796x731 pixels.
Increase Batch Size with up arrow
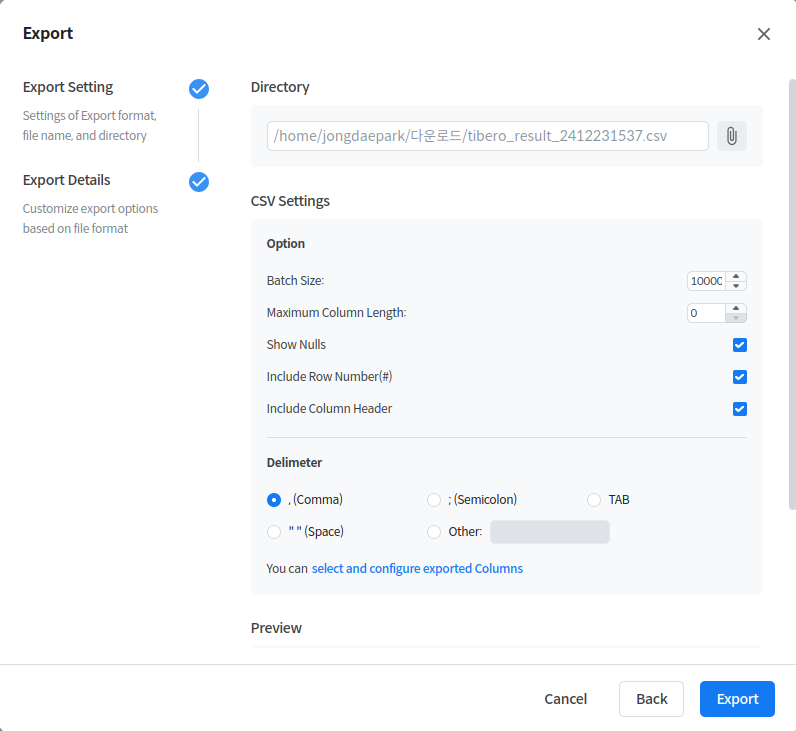[x=736, y=276]
